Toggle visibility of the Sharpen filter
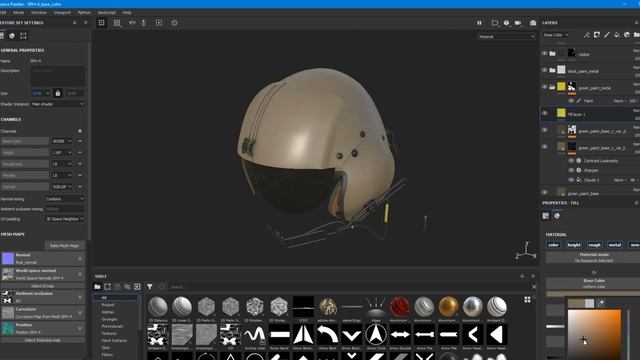Image resolution: width=640 pixels, height=360 pixels. (x=571, y=170)
